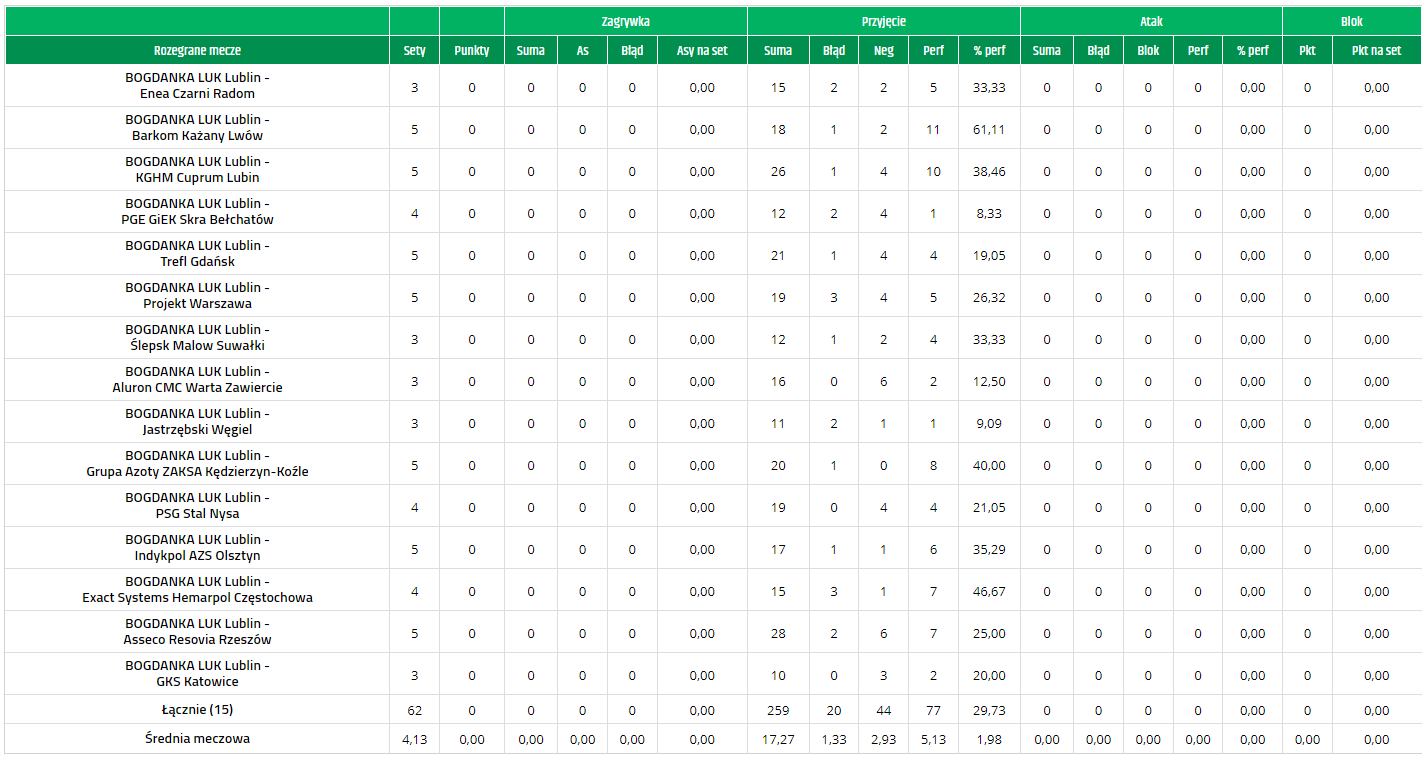Select the PSG Stal Nysa match

197,506
